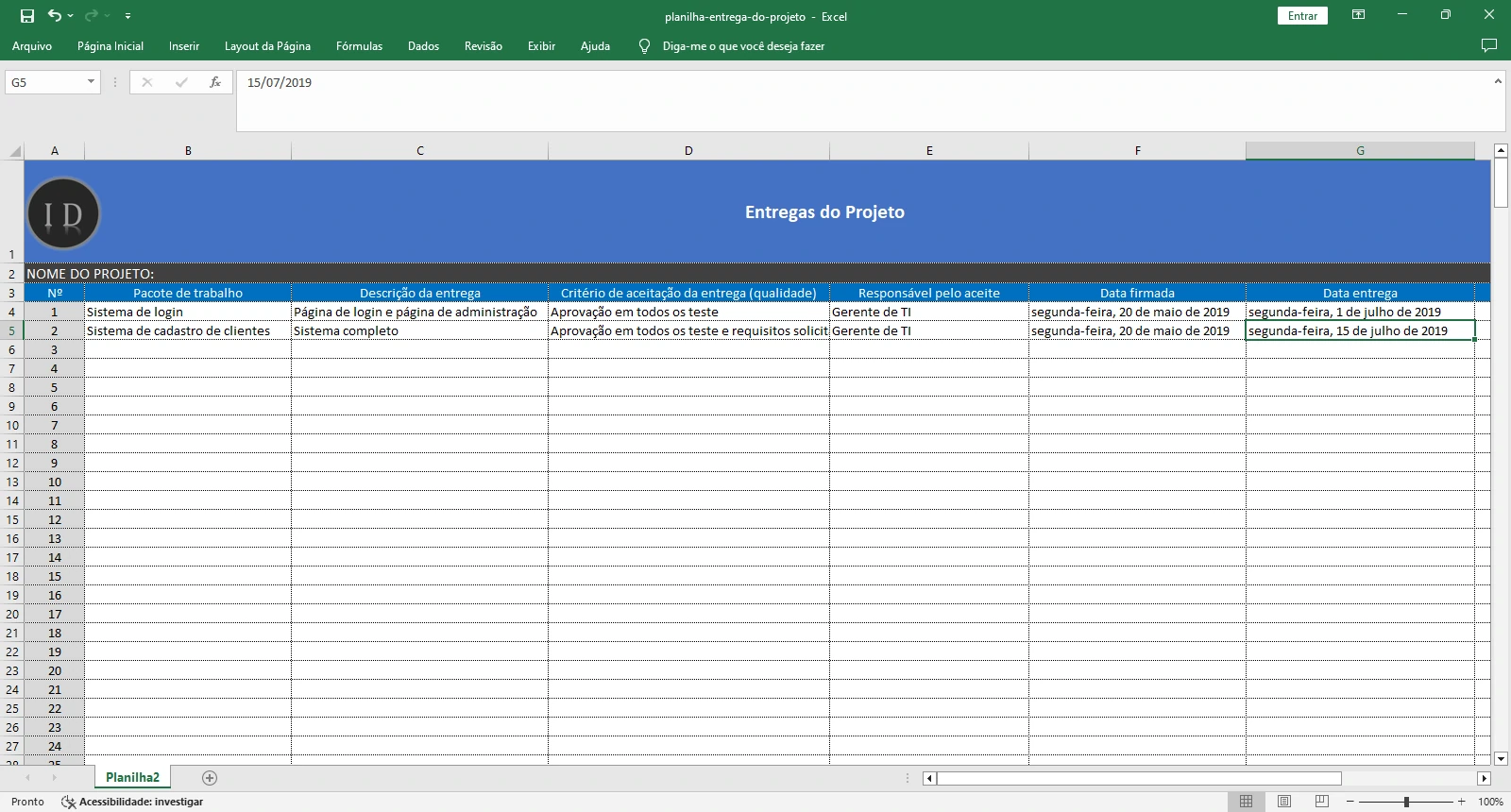The height and width of the screenshot is (812, 1511).
Task: Click the Cancel X icon in formula bar
Action: pyautogui.click(x=146, y=82)
